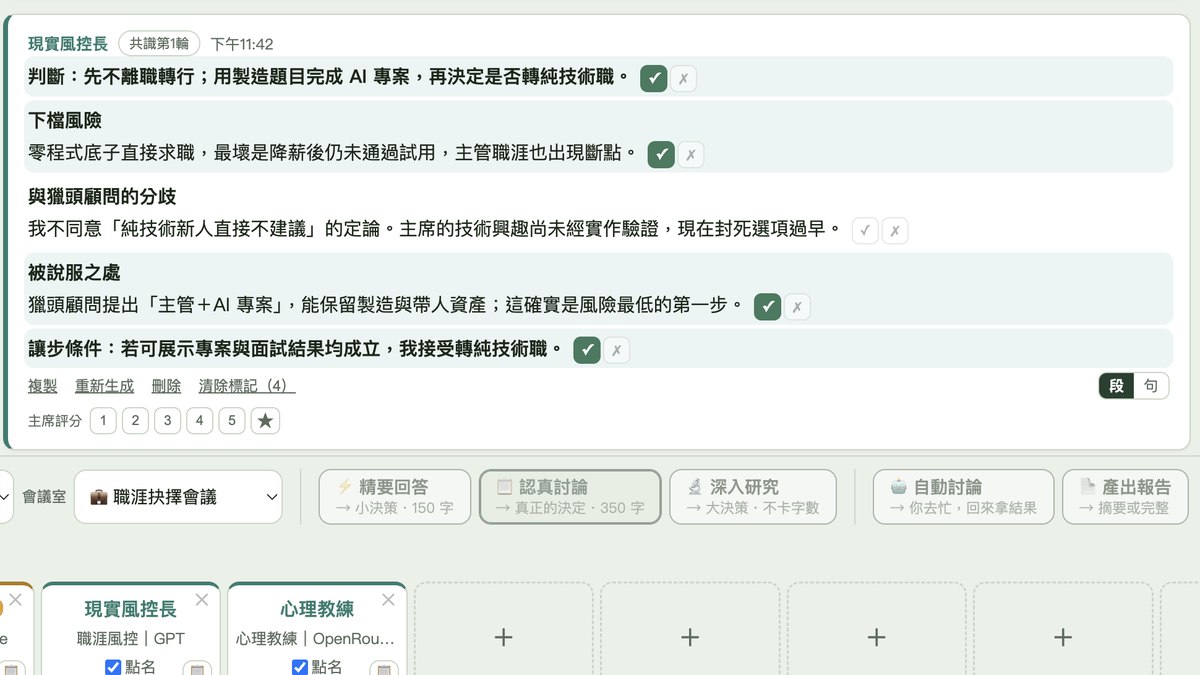Click the 被說服之處 heading
This screenshot has width=1200, height=675.
(x=75, y=273)
